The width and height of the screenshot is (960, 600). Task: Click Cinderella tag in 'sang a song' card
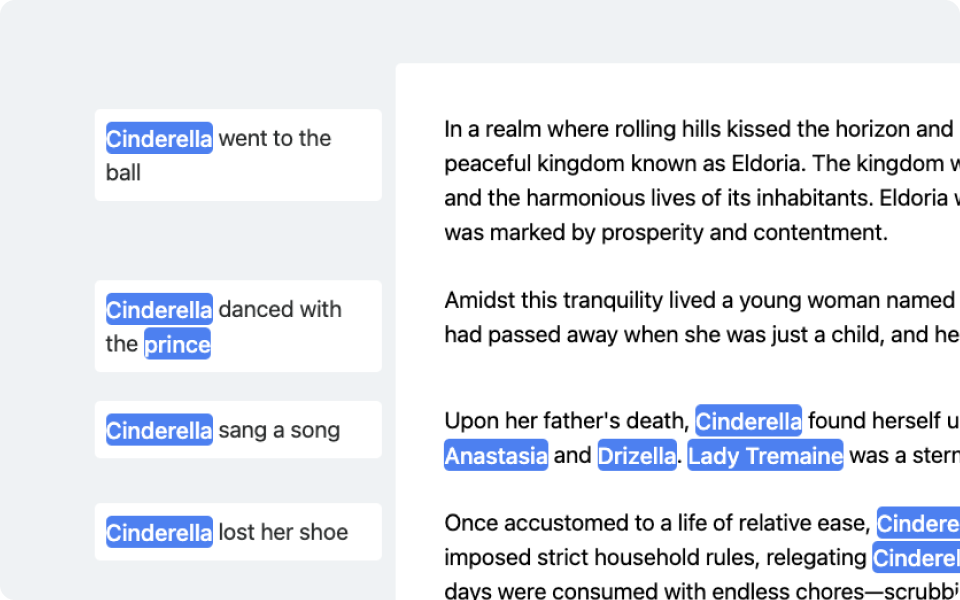[159, 430]
